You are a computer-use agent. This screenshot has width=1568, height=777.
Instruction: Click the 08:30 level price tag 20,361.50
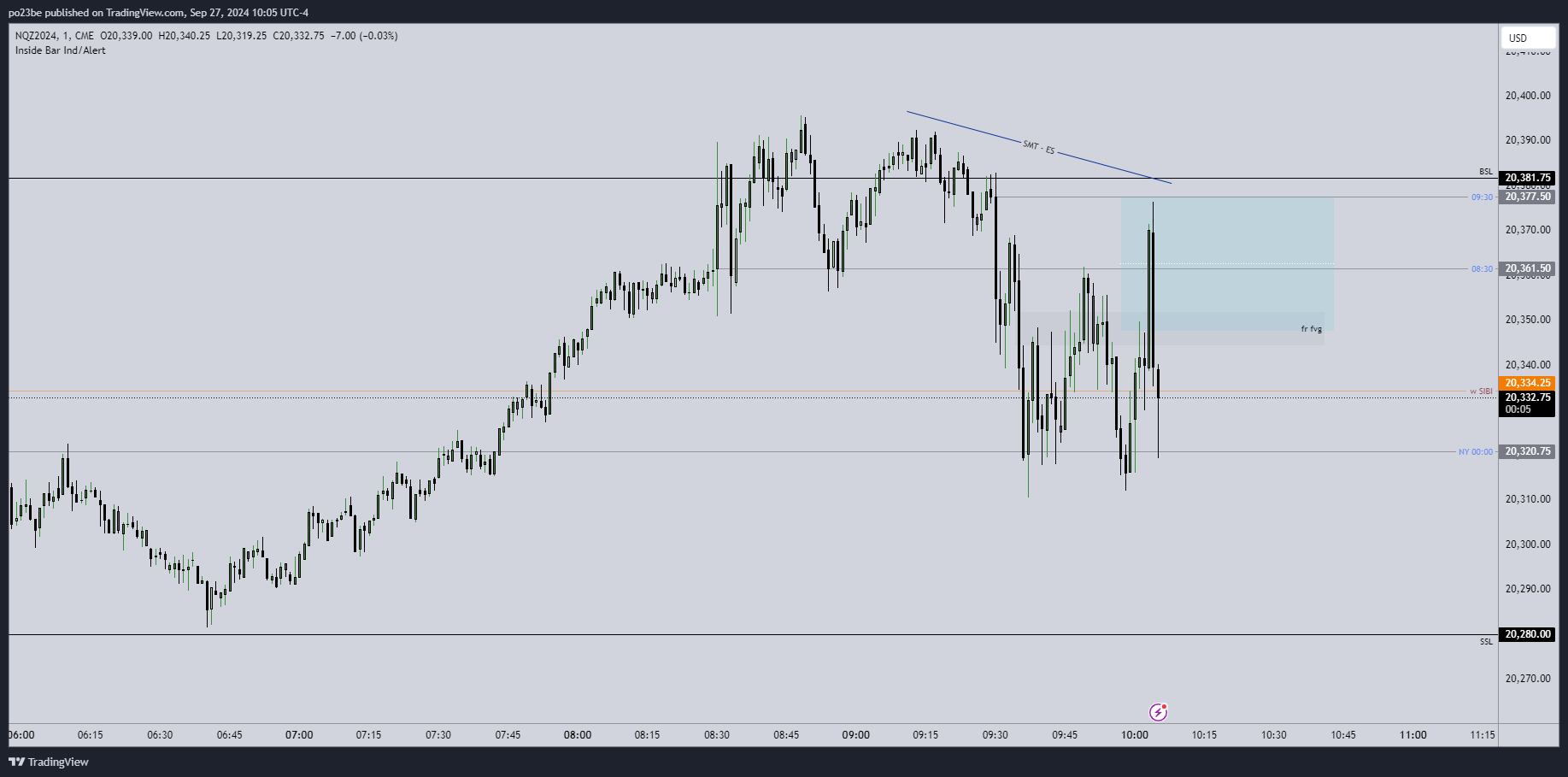1527,268
